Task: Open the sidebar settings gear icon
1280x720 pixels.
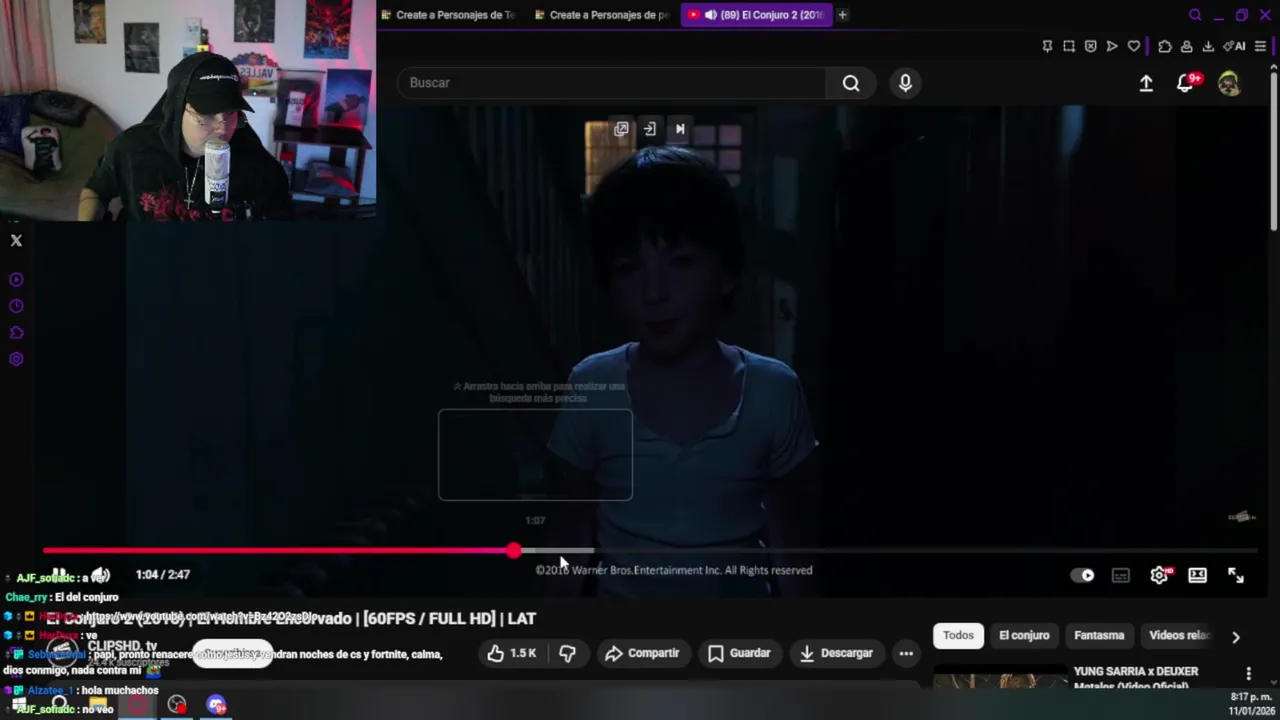Action: point(16,359)
